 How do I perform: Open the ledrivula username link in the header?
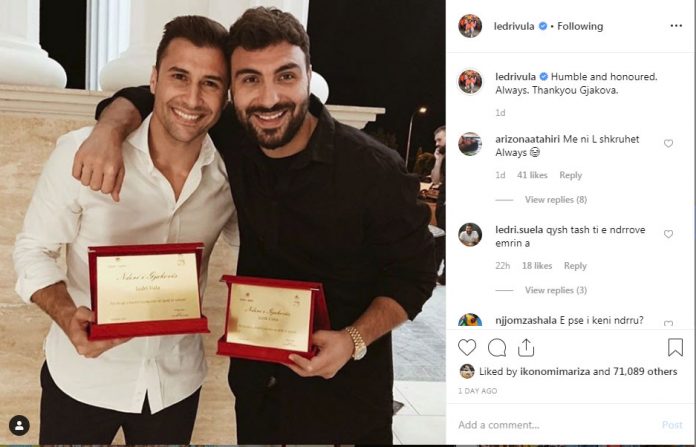tap(514, 26)
